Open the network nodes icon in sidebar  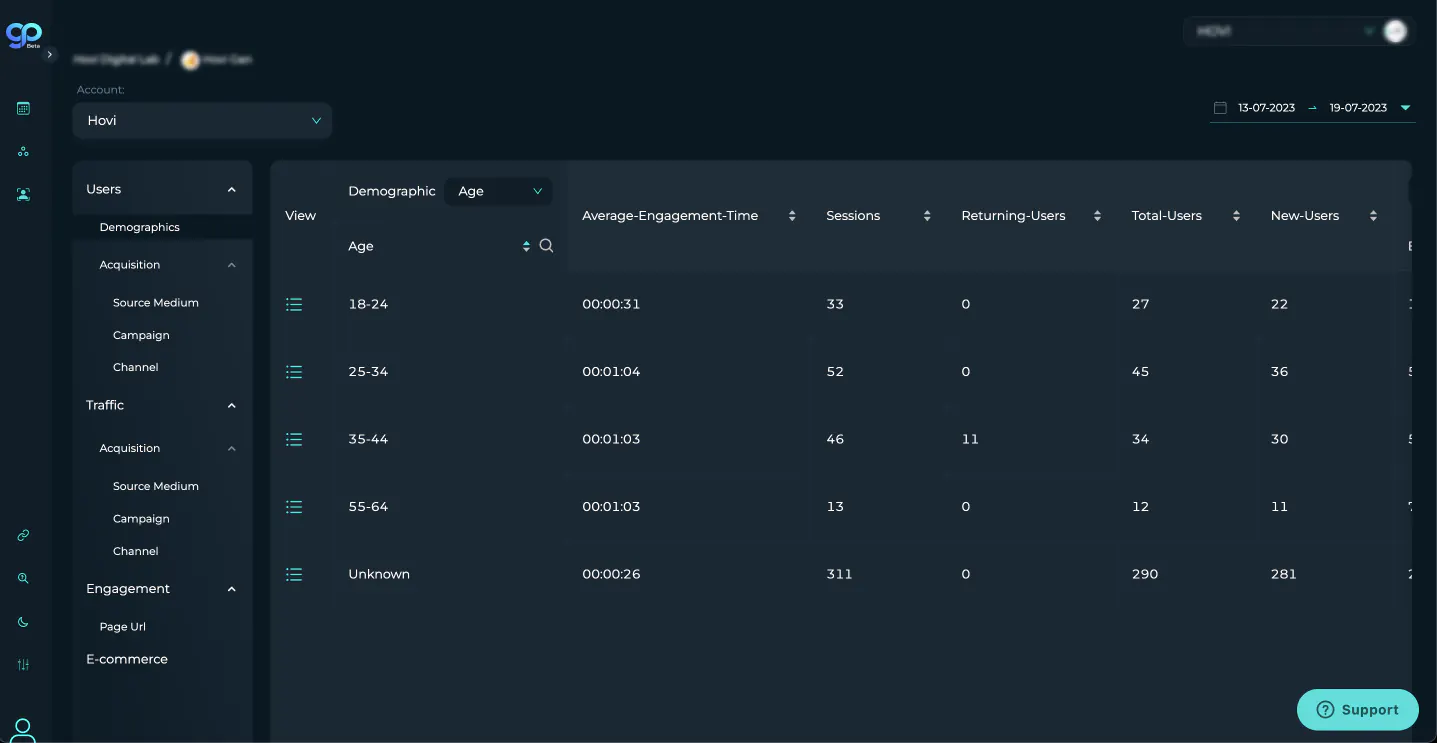tap(23, 152)
